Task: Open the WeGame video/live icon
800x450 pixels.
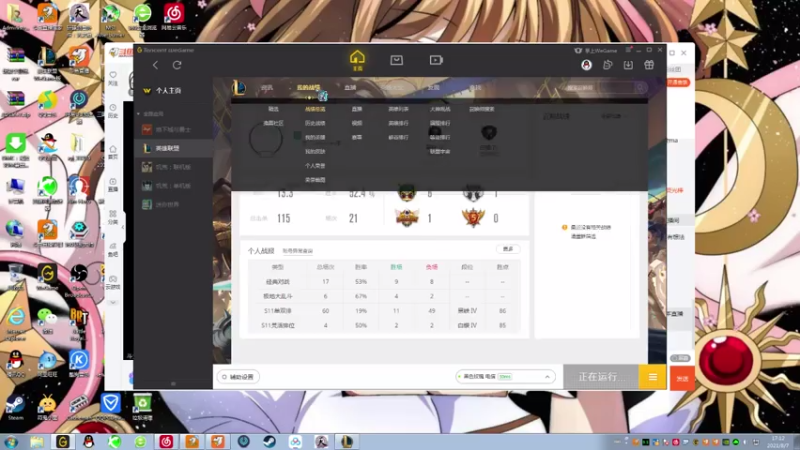Action: (436, 60)
